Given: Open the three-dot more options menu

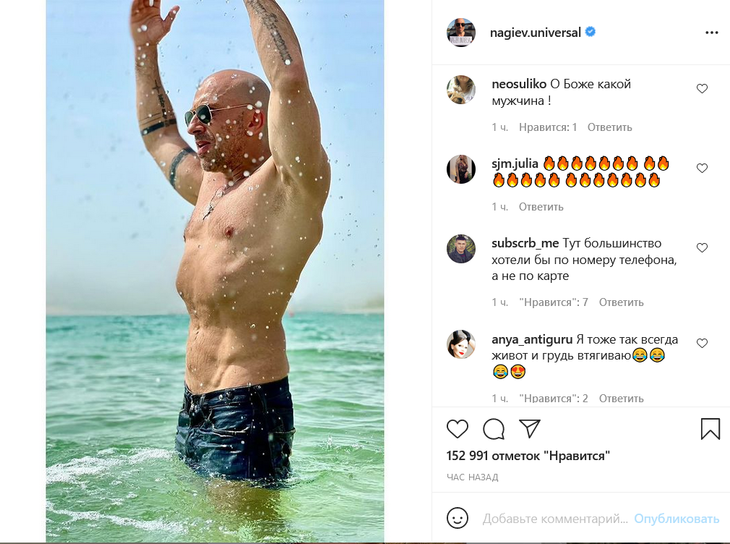Looking at the screenshot, I should point(711,33).
